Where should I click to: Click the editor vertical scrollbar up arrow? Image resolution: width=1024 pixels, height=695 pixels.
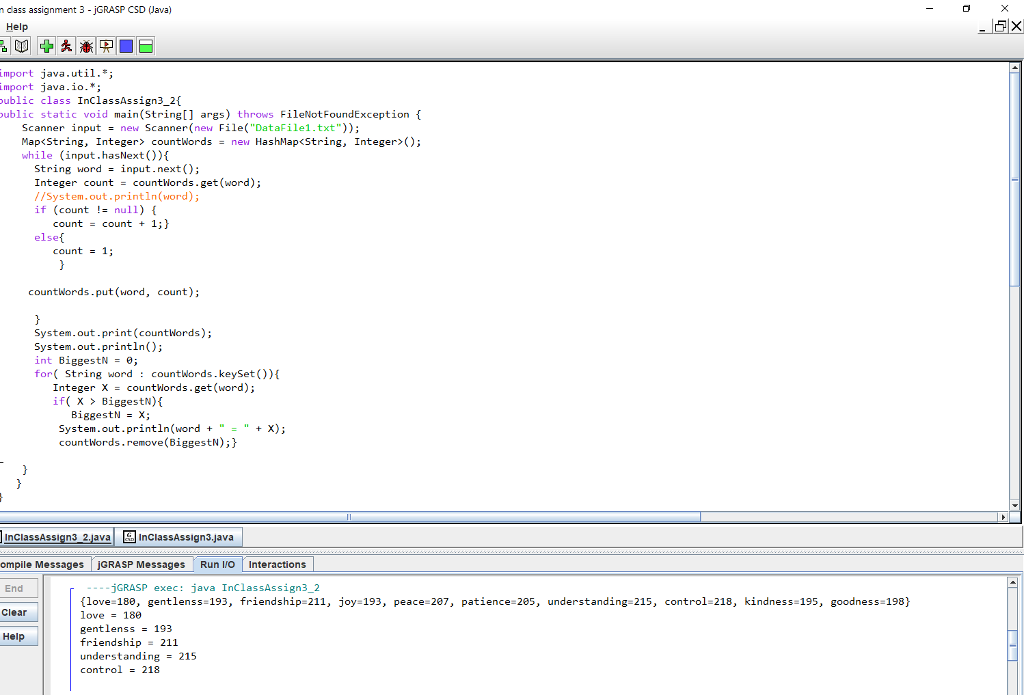(x=1015, y=67)
